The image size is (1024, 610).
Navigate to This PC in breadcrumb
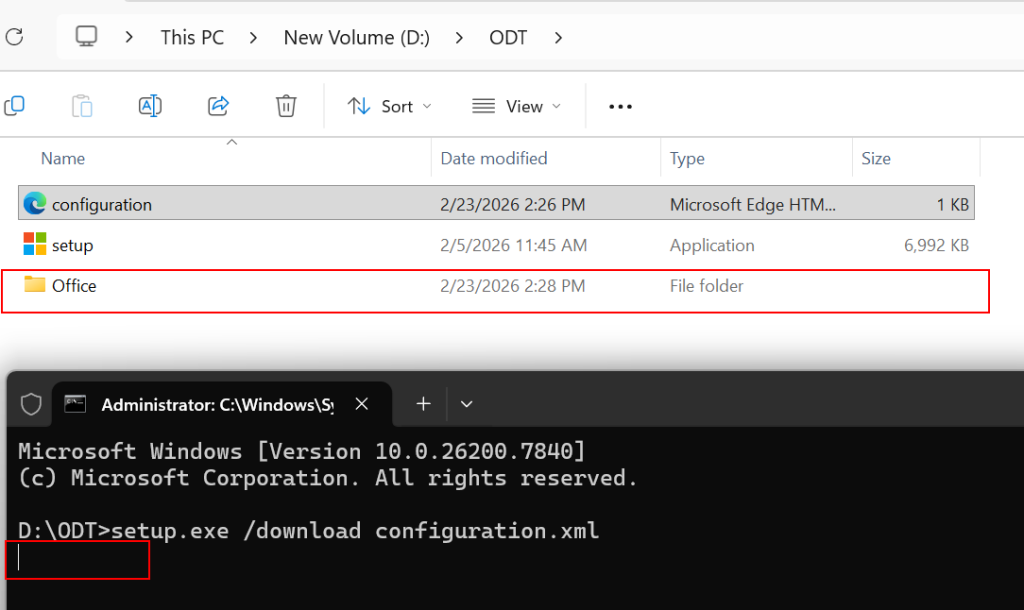point(192,38)
